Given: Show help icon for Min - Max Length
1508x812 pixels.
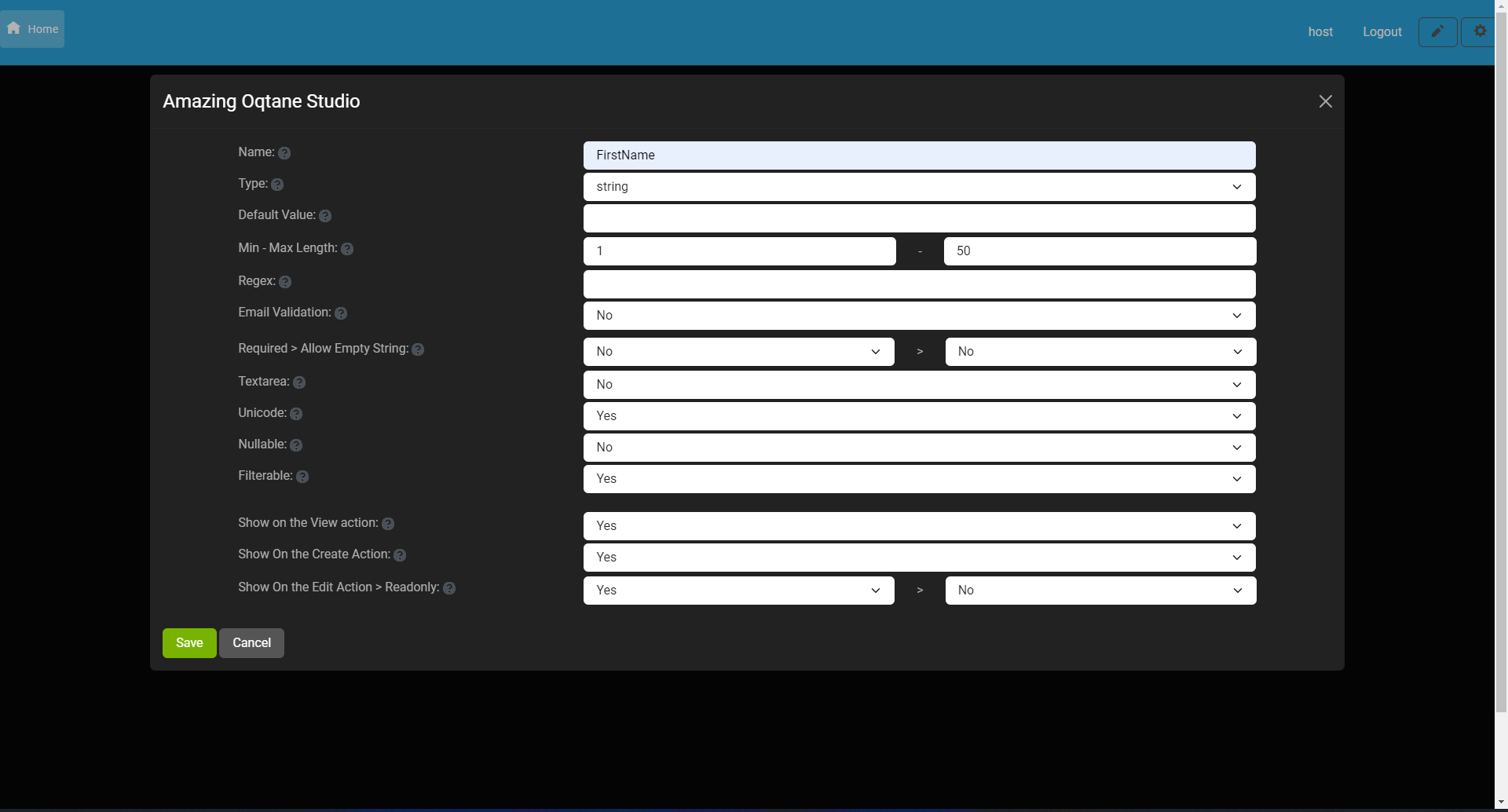Looking at the screenshot, I should 347,249.
